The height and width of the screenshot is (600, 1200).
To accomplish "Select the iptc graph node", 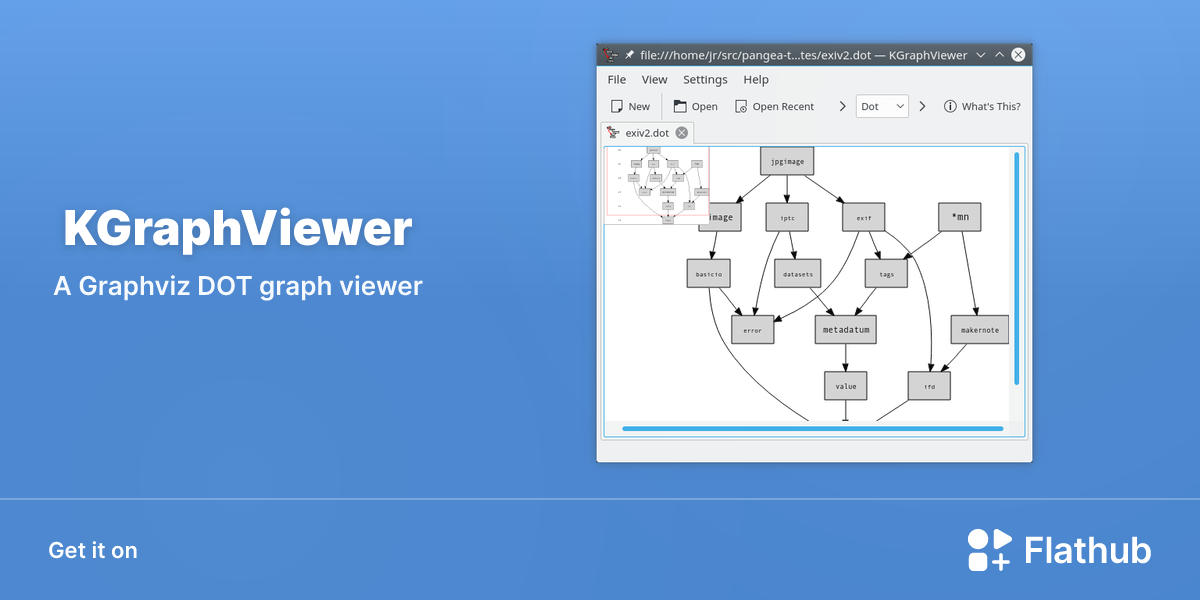I will pos(787,217).
